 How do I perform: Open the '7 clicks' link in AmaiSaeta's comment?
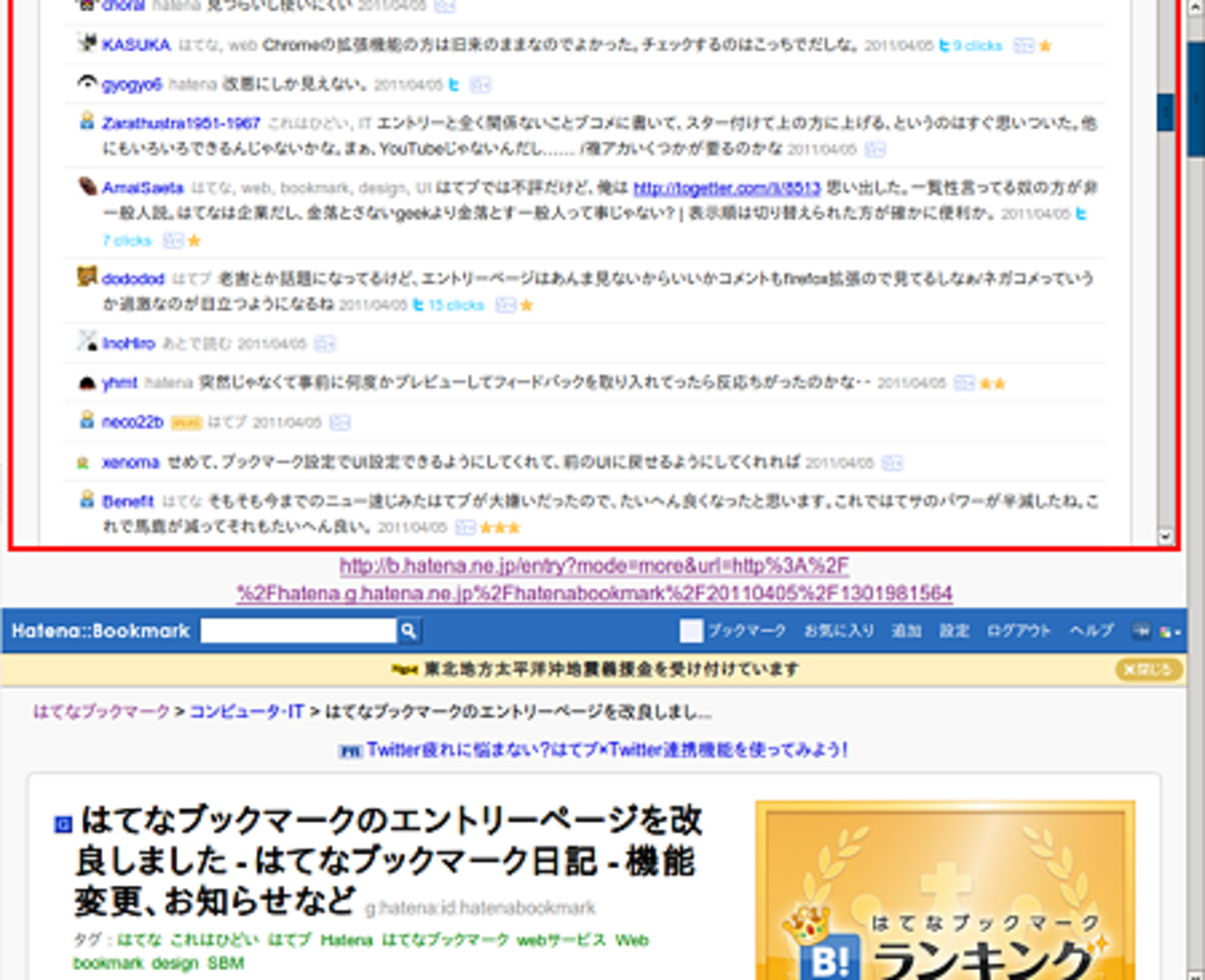pyautogui.click(x=127, y=240)
